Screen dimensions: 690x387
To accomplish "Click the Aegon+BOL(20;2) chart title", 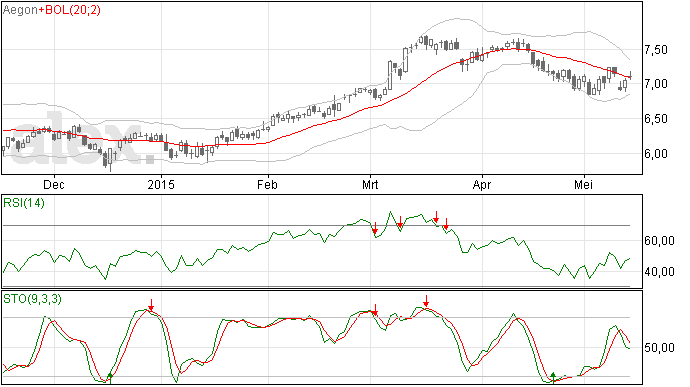I will (51, 10).
